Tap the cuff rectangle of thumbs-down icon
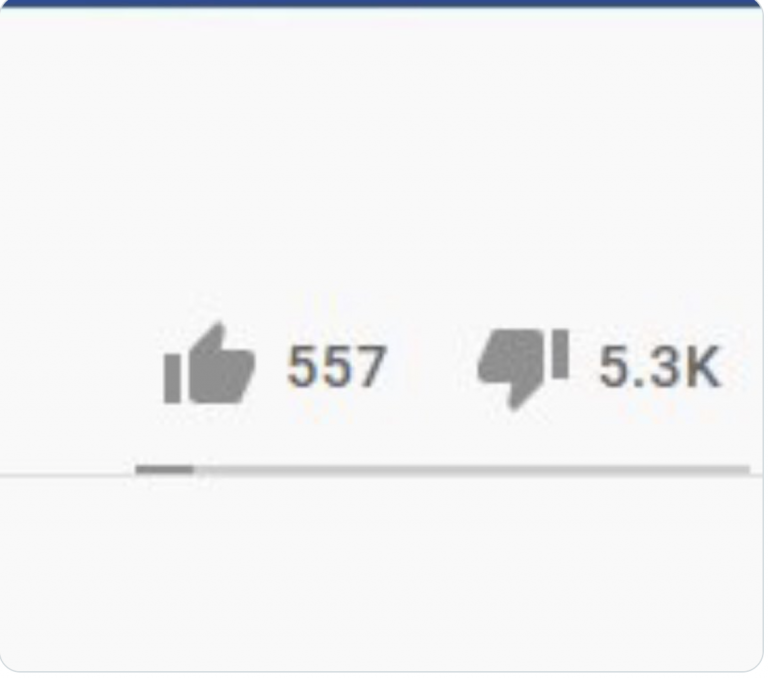 point(560,354)
